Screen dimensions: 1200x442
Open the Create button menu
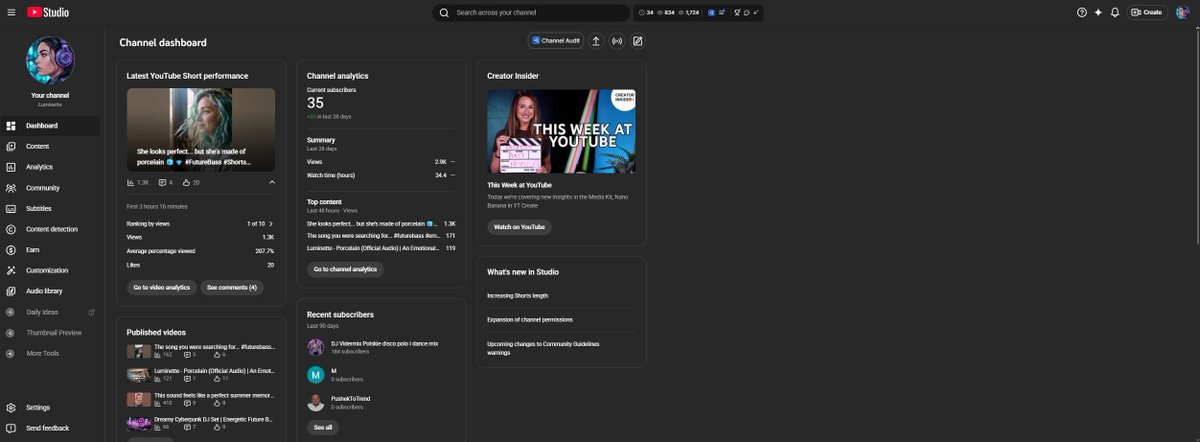click(x=1147, y=12)
